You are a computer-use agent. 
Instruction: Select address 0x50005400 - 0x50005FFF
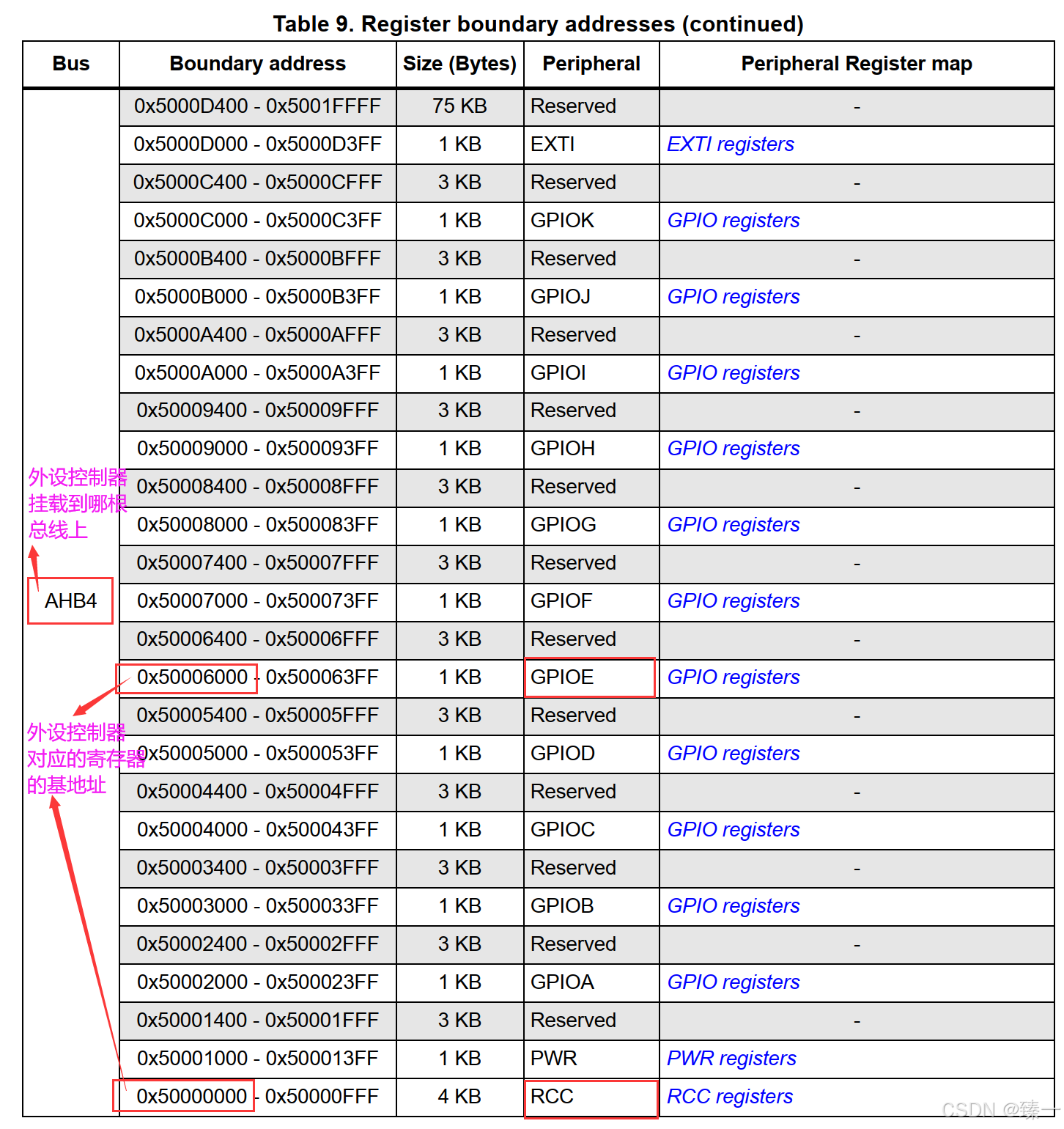tap(257, 716)
